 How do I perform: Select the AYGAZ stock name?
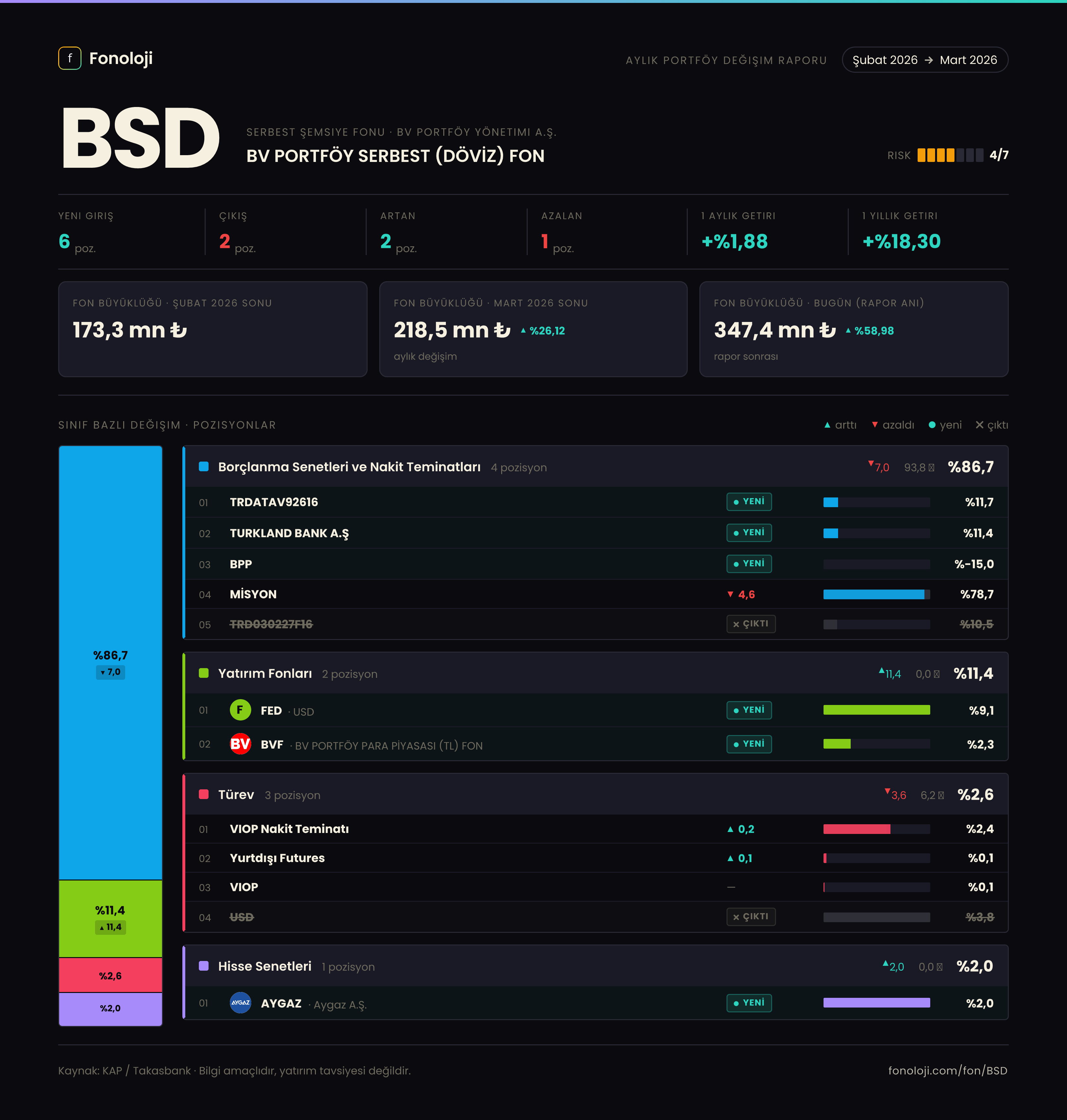(281, 1003)
